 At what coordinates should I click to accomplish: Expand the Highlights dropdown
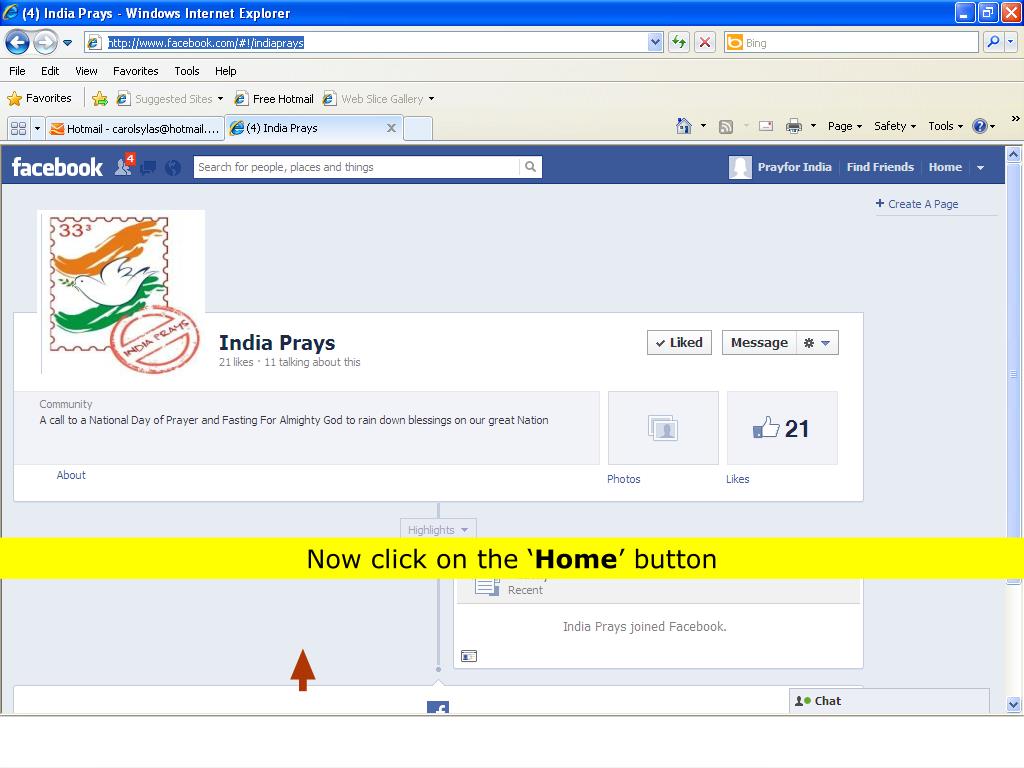[x=438, y=529]
